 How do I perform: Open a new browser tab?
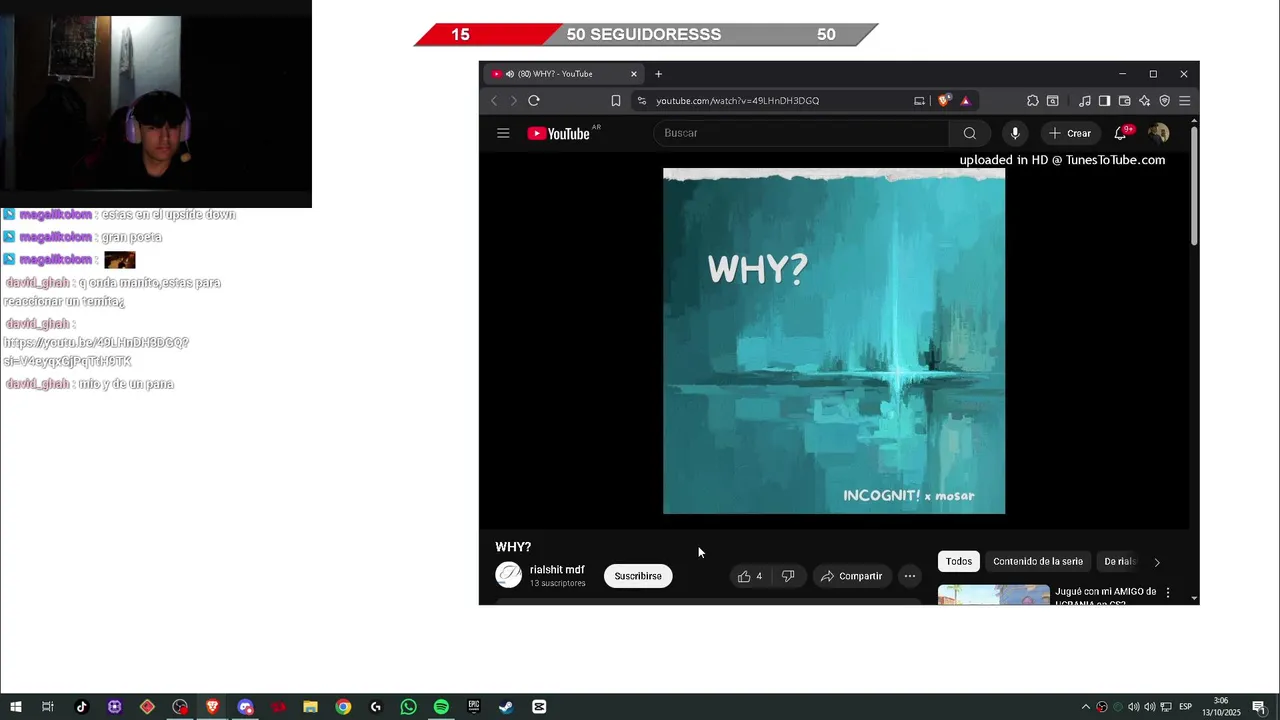(658, 74)
